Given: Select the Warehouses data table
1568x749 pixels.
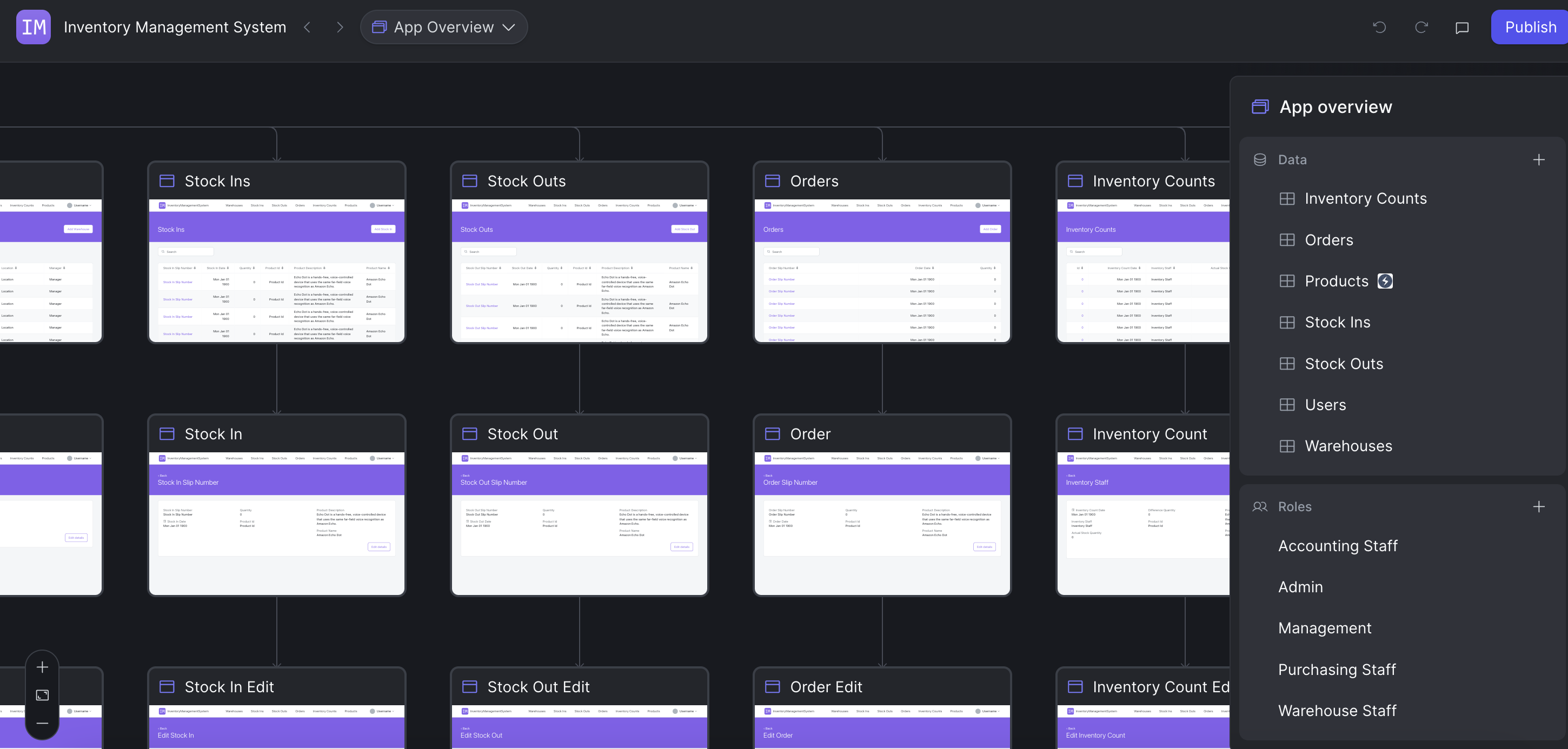Looking at the screenshot, I should 1347,446.
